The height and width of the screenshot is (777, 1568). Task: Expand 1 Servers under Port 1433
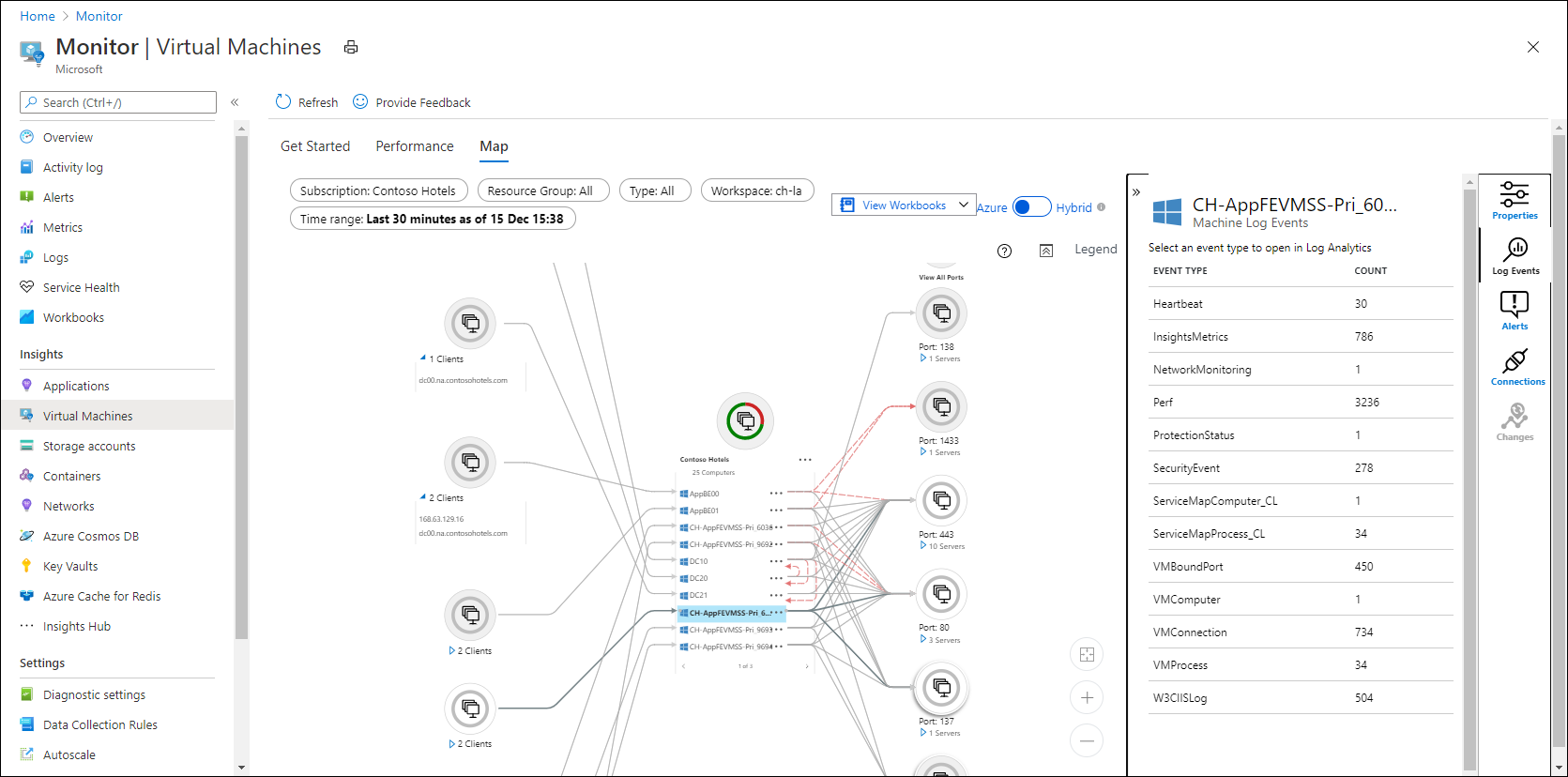[923, 451]
